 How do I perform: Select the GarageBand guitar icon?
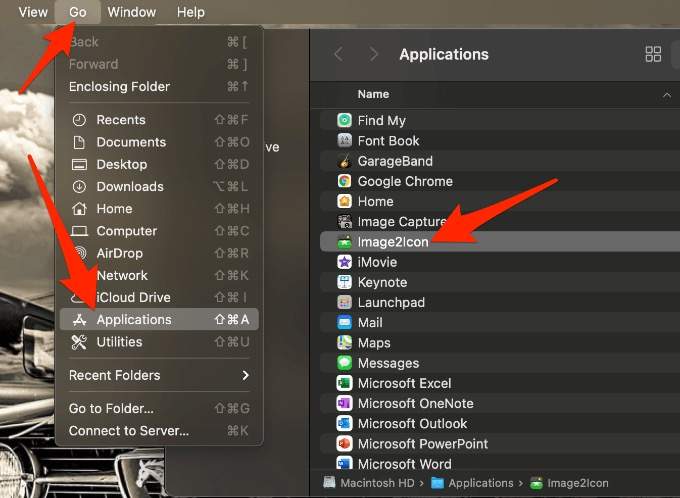(344, 161)
